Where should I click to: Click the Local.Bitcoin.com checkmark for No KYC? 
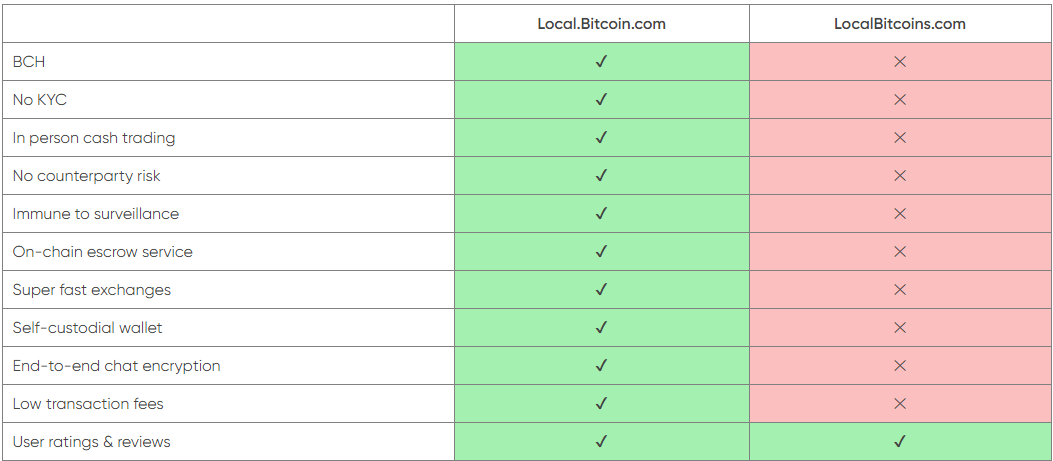(601, 99)
